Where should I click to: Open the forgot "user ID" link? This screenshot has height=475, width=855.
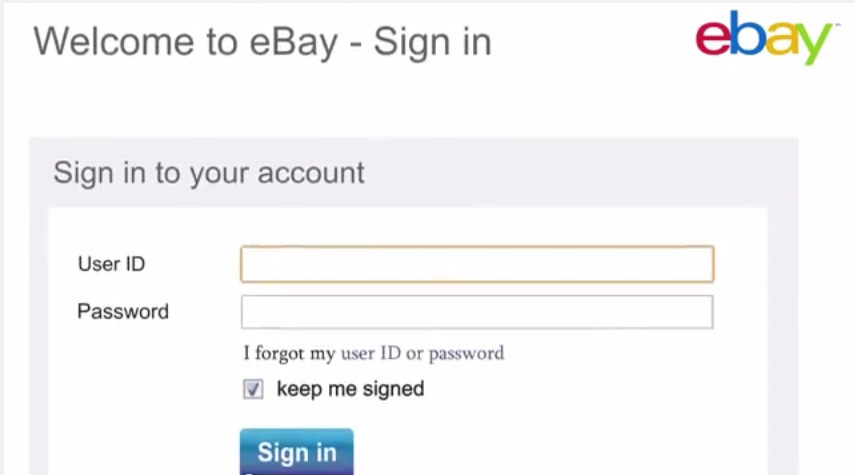pos(371,353)
